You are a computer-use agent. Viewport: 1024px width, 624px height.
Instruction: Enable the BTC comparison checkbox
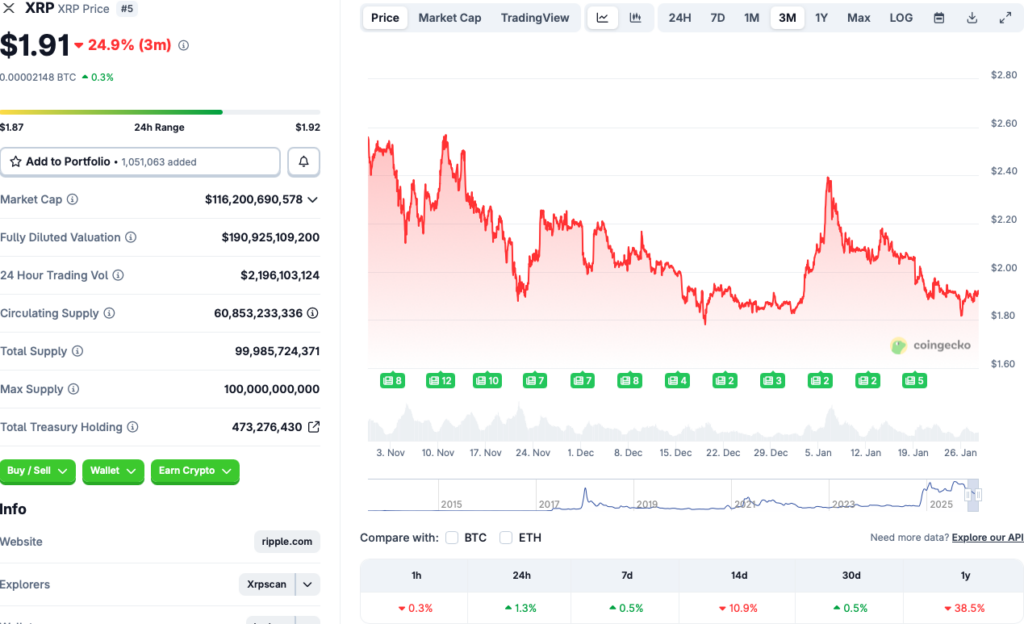click(452, 538)
